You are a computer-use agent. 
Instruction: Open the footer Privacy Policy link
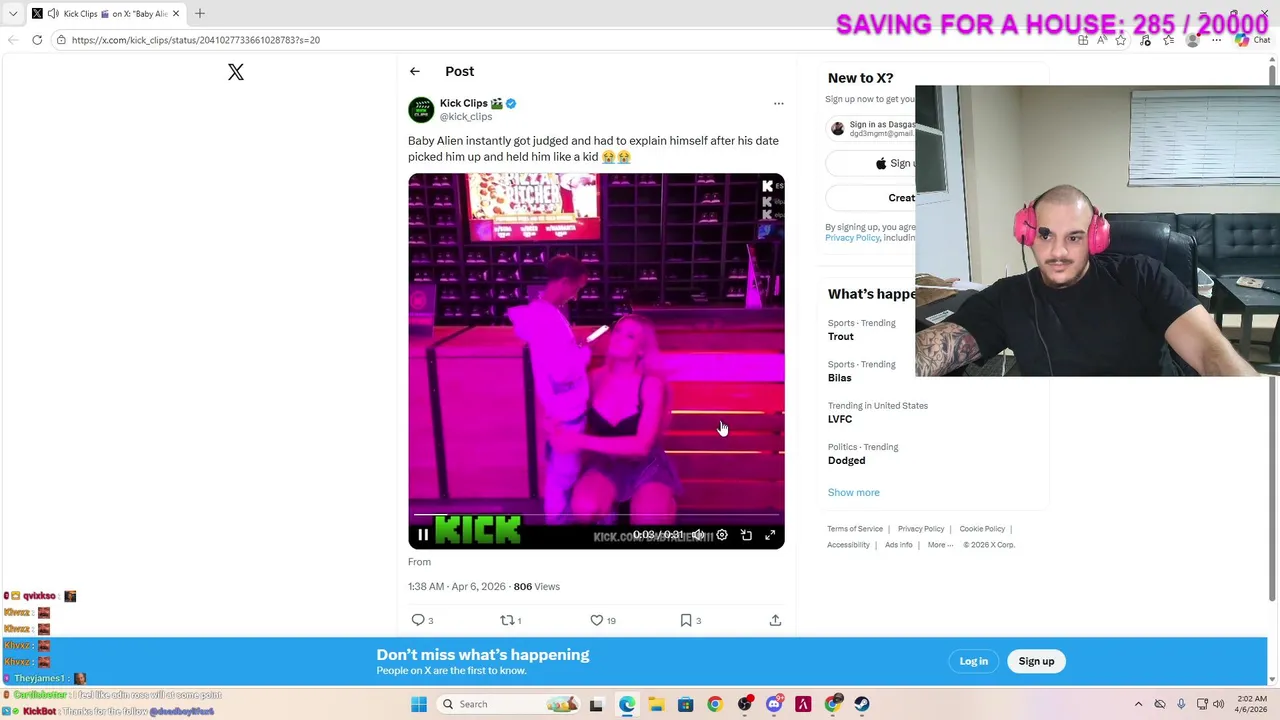[x=921, y=529]
